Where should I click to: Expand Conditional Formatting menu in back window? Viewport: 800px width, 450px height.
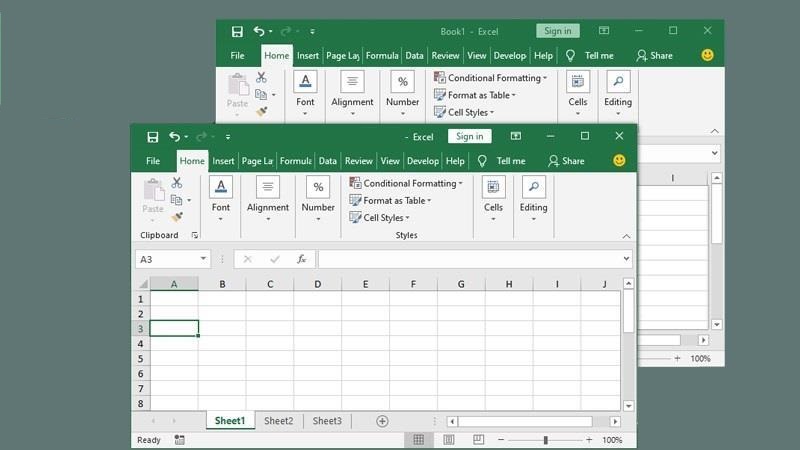pos(490,78)
